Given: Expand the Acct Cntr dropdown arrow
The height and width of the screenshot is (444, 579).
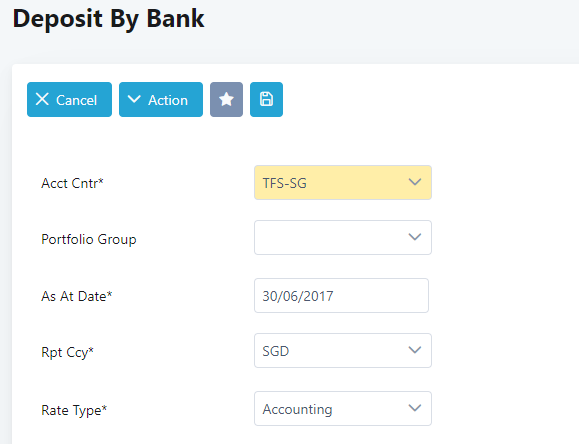Looking at the screenshot, I should [x=415, y=182].
